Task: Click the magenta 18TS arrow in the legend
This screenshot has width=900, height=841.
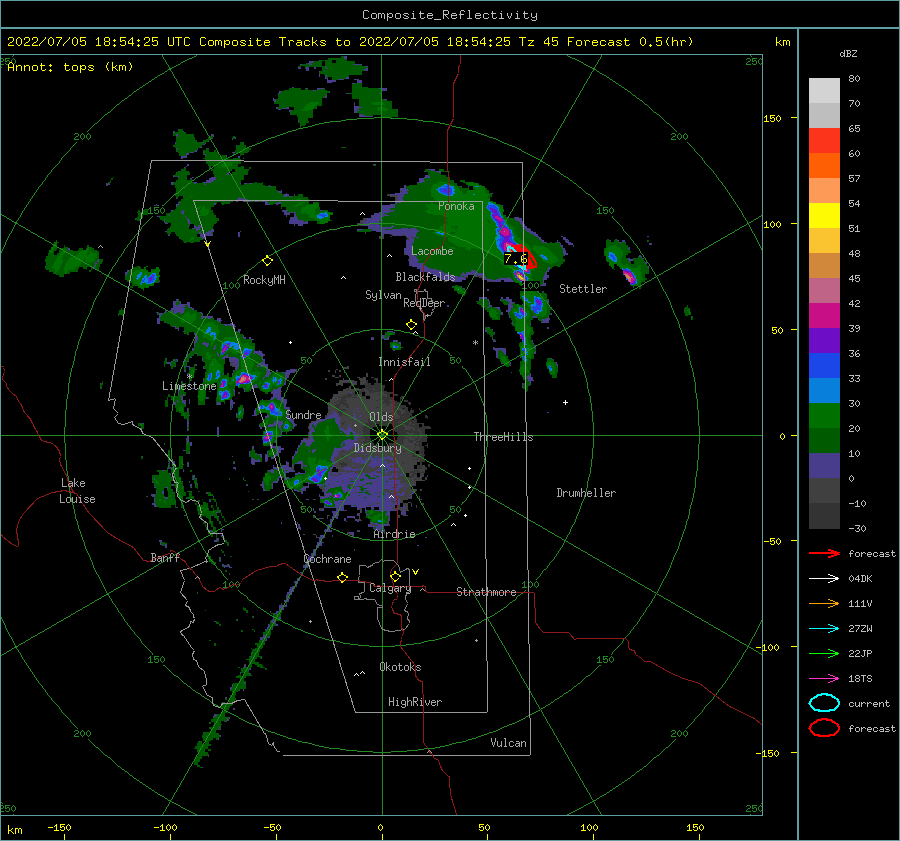Action: pos(824,679)
